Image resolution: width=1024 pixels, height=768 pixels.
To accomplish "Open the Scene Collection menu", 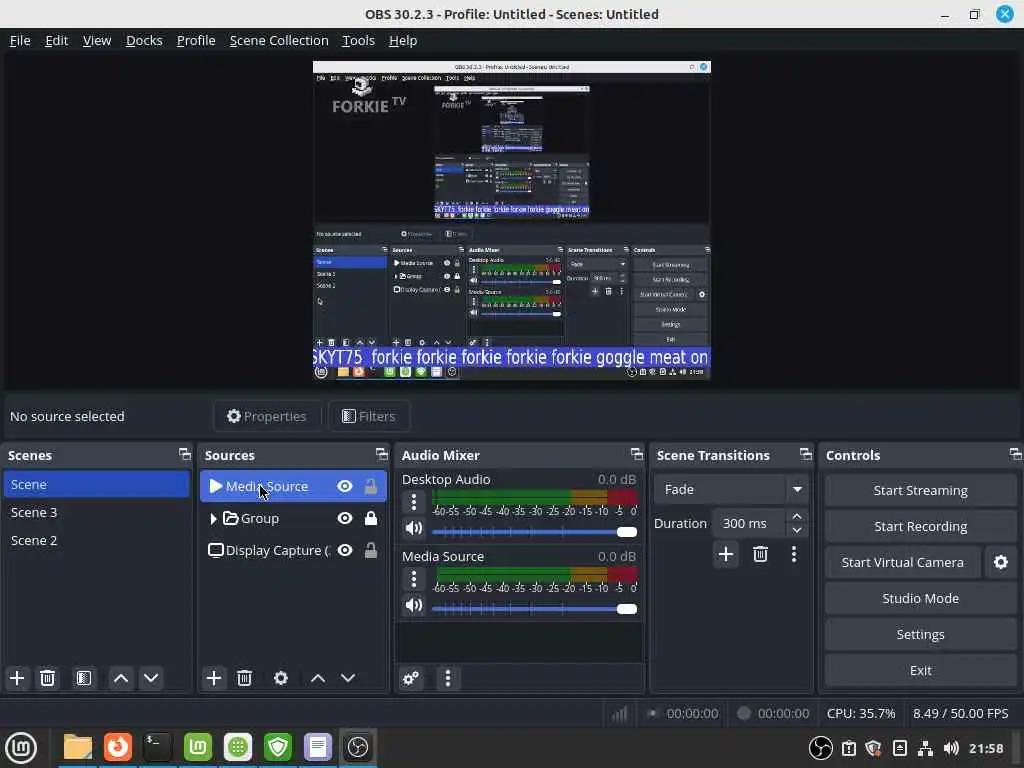I will (279, 40).
